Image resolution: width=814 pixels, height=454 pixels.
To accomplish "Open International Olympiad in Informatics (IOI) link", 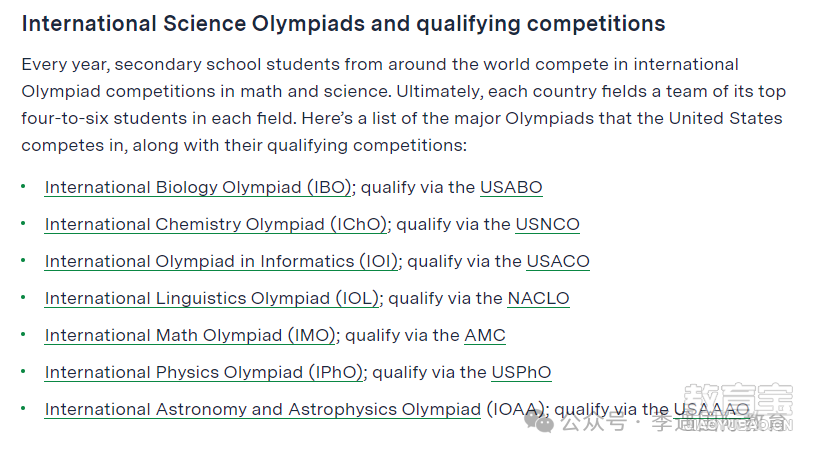I will (221, 261).
